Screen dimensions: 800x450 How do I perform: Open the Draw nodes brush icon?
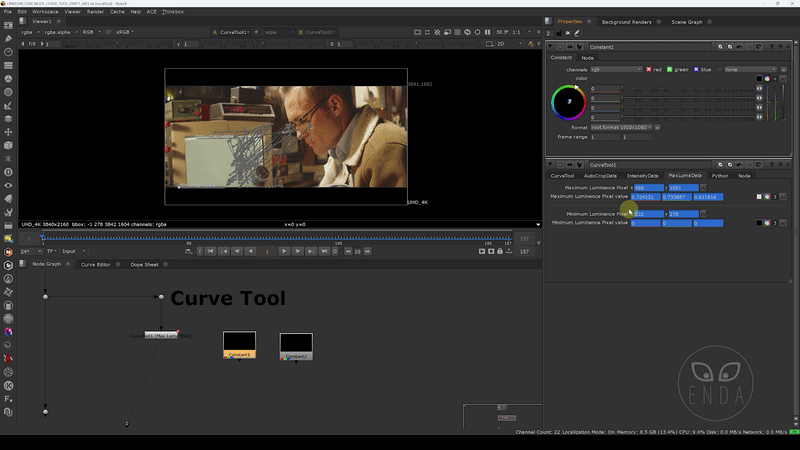8,39
